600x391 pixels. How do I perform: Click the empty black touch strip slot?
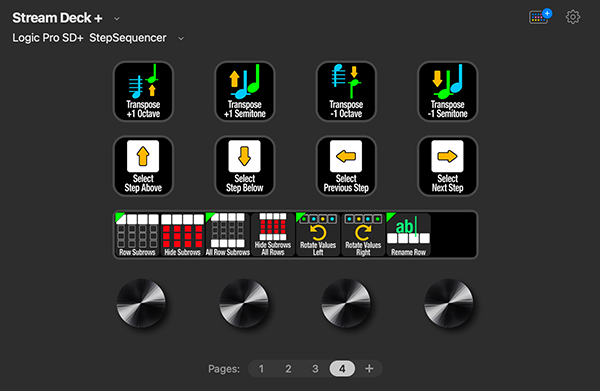[x=453, y=235]
